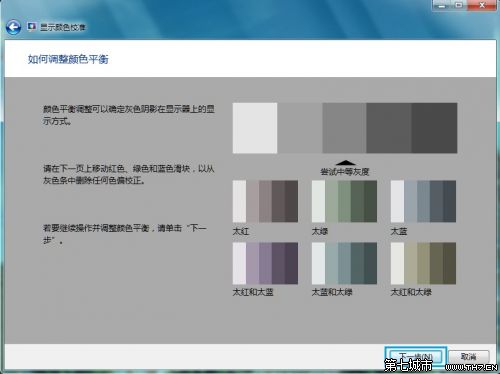The image size is (500, 374).
Task: Click the 太绿 label text
Action: pyautogui.click(x=320, y=231)
